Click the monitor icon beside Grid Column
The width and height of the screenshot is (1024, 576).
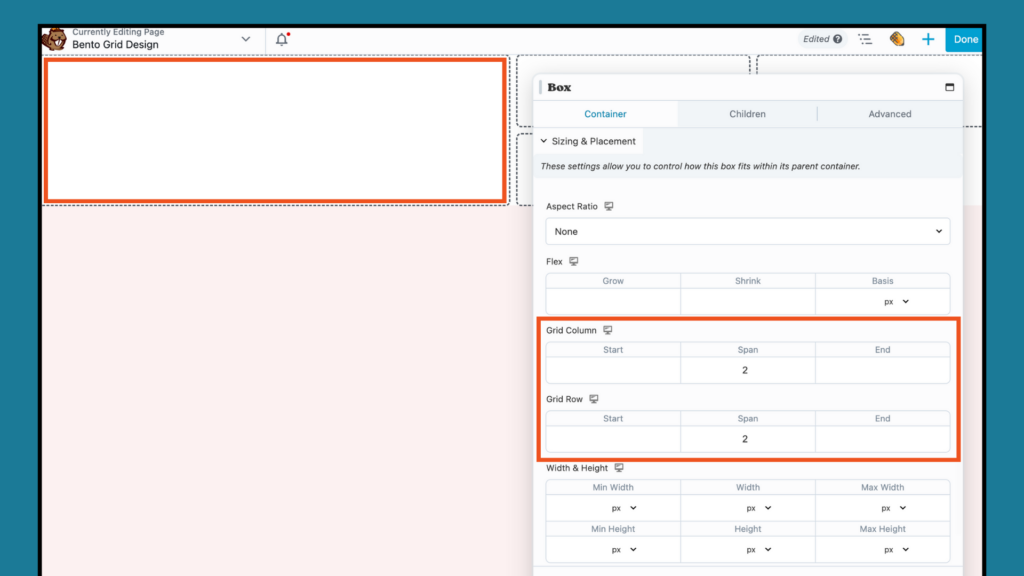pyautogui.click(x=609, y=330)
